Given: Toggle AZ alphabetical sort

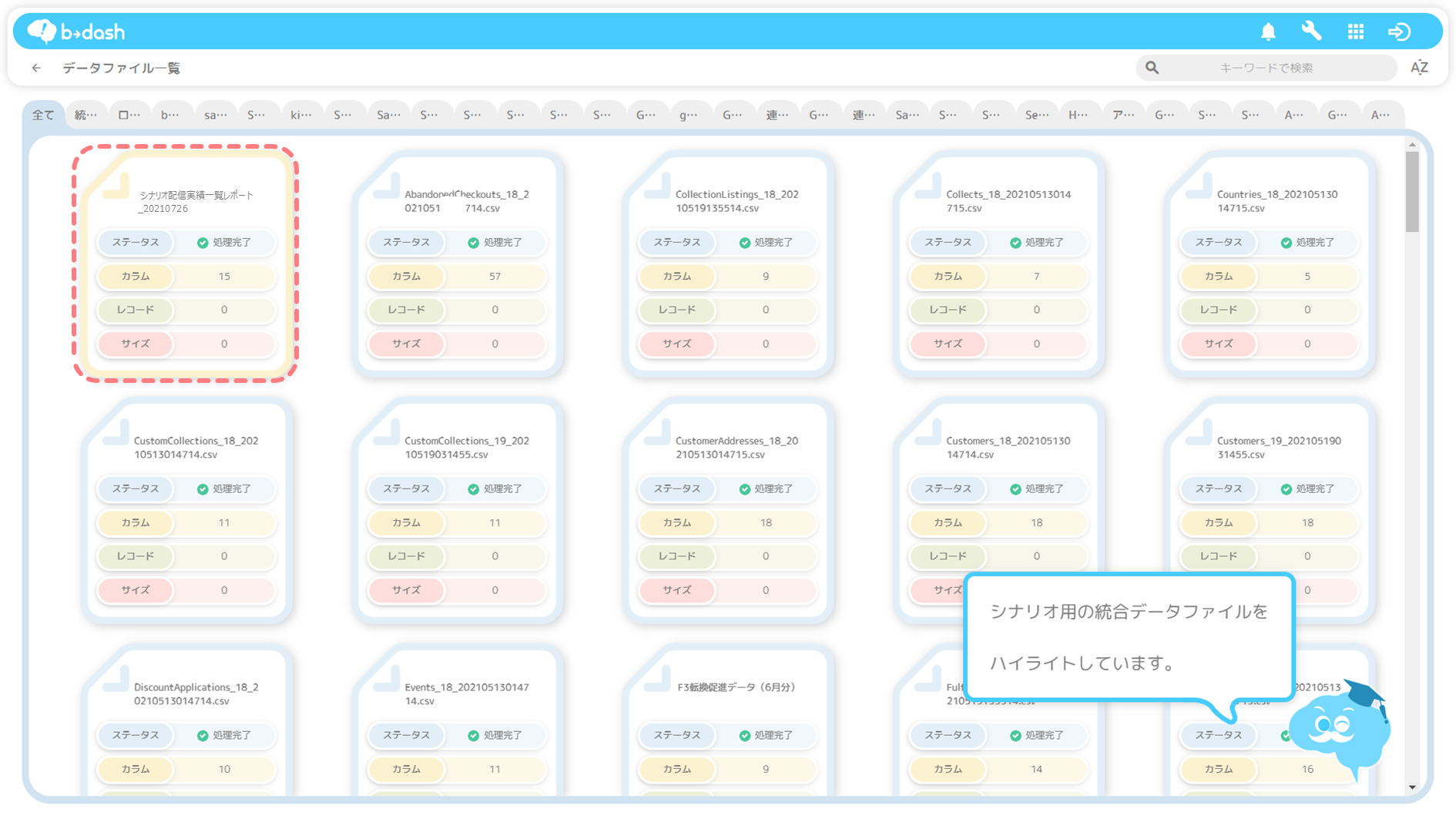Looking at the screenshot, I should [1419, 68].
